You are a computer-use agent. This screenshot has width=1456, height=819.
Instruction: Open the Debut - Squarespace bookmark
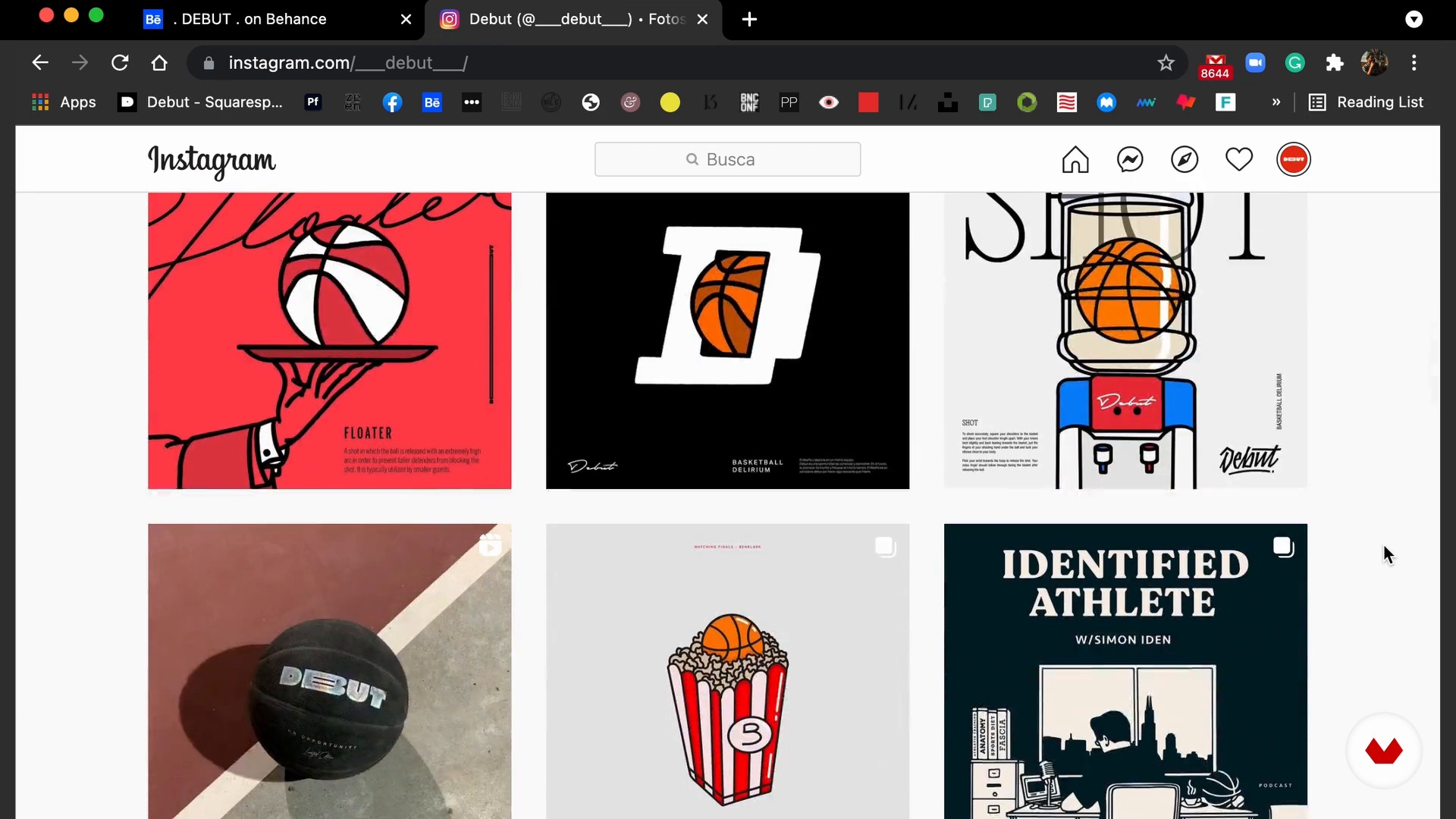click(201, 102)
